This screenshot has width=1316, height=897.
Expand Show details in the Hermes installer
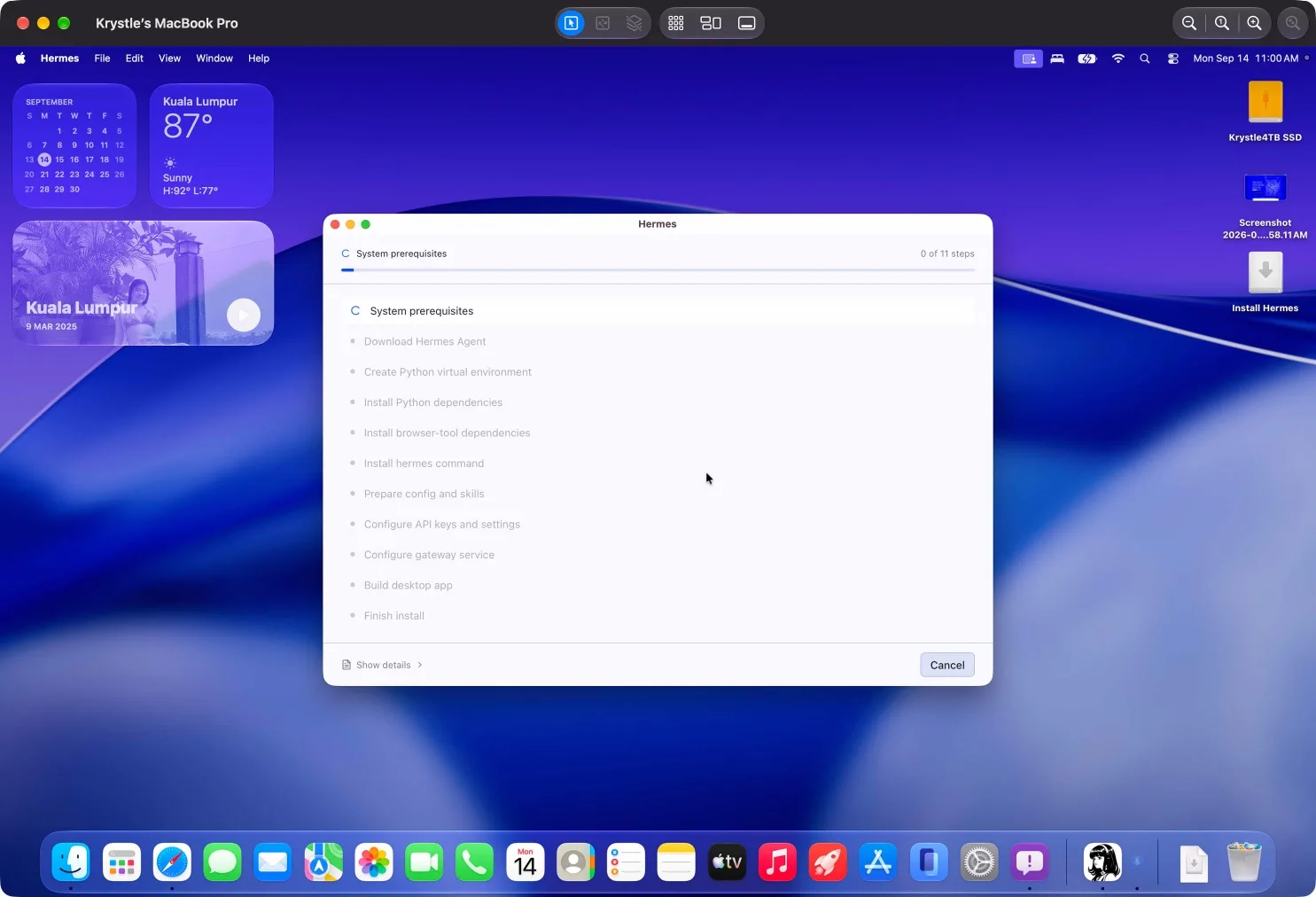coord(383,665)
